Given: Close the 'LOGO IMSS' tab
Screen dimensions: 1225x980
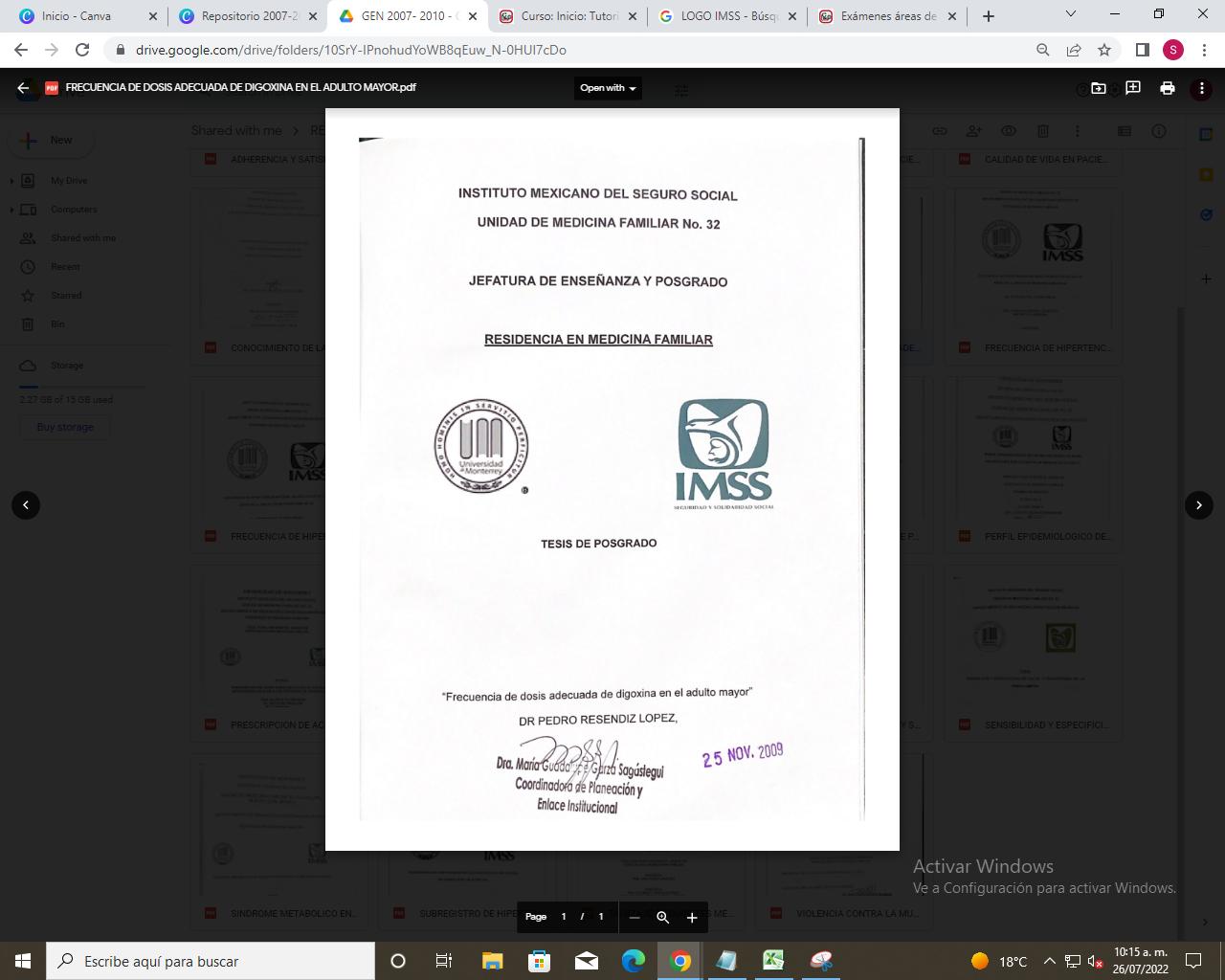Looking at the screenshot, I should (791, 16).
